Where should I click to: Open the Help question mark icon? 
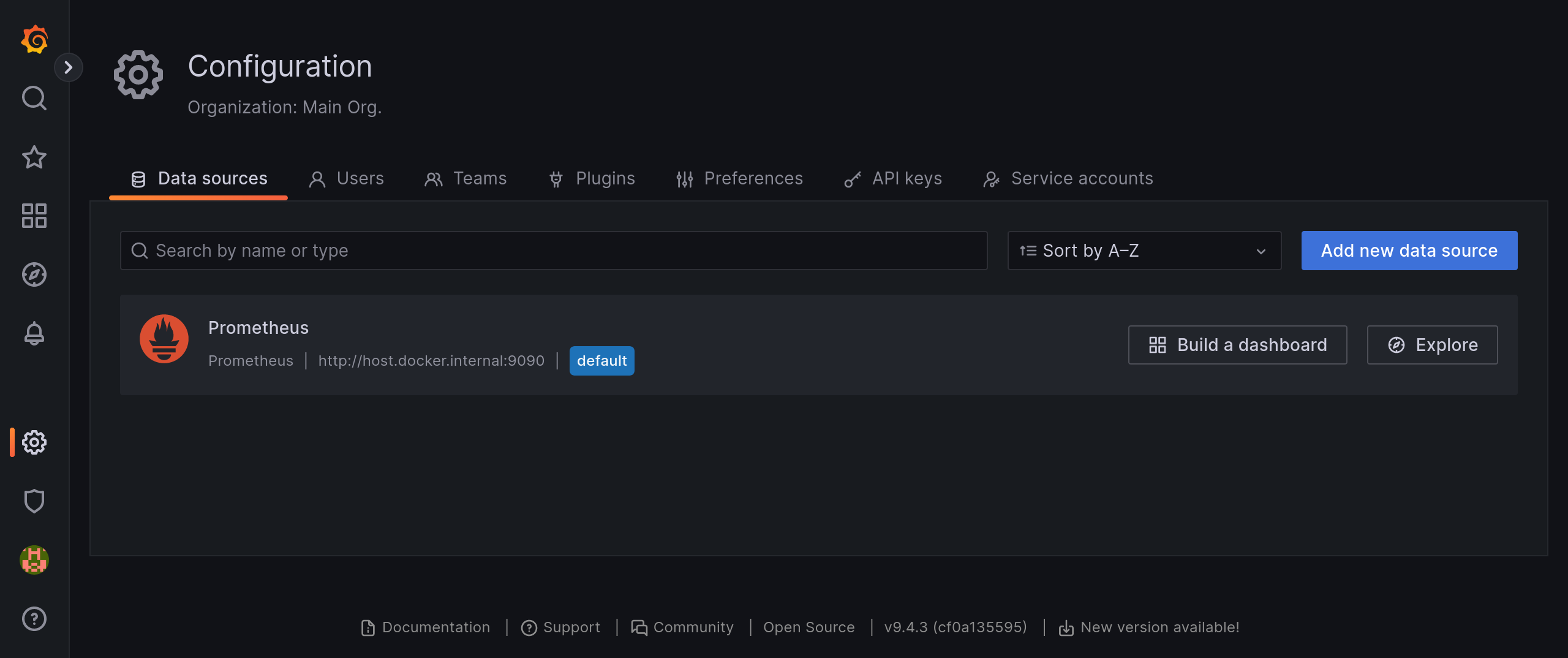click(x=34, y=619)
